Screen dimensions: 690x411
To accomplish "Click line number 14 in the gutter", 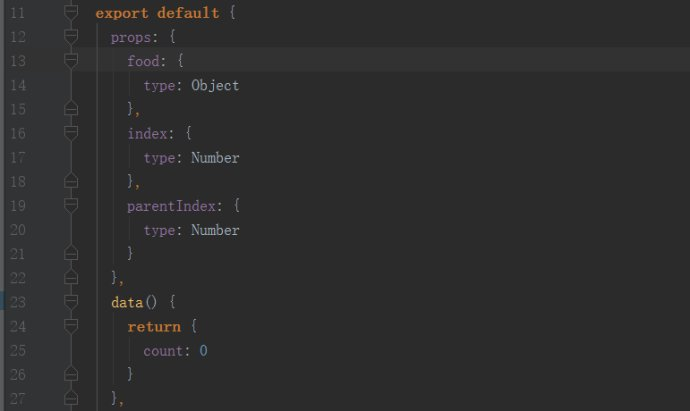I will (19, 86).
